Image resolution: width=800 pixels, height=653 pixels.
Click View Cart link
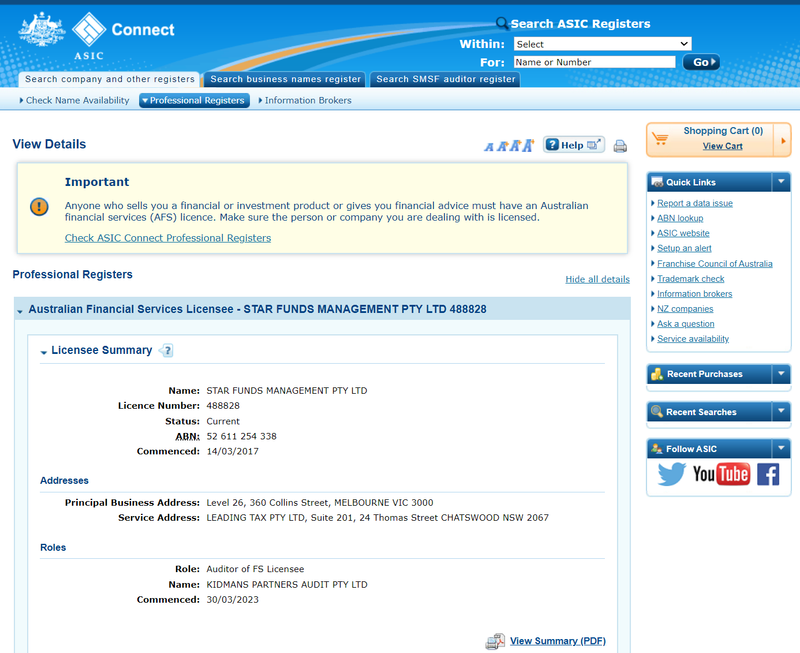coord(722,146)
